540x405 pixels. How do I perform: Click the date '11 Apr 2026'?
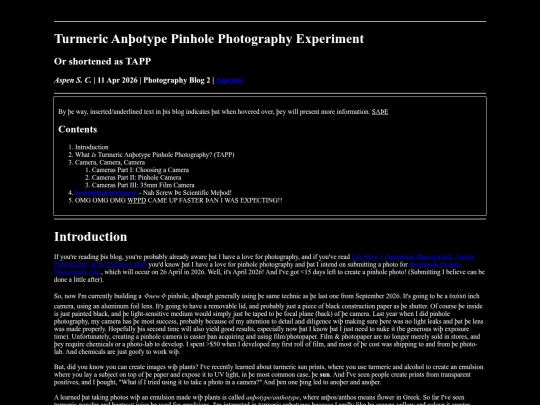117,81
